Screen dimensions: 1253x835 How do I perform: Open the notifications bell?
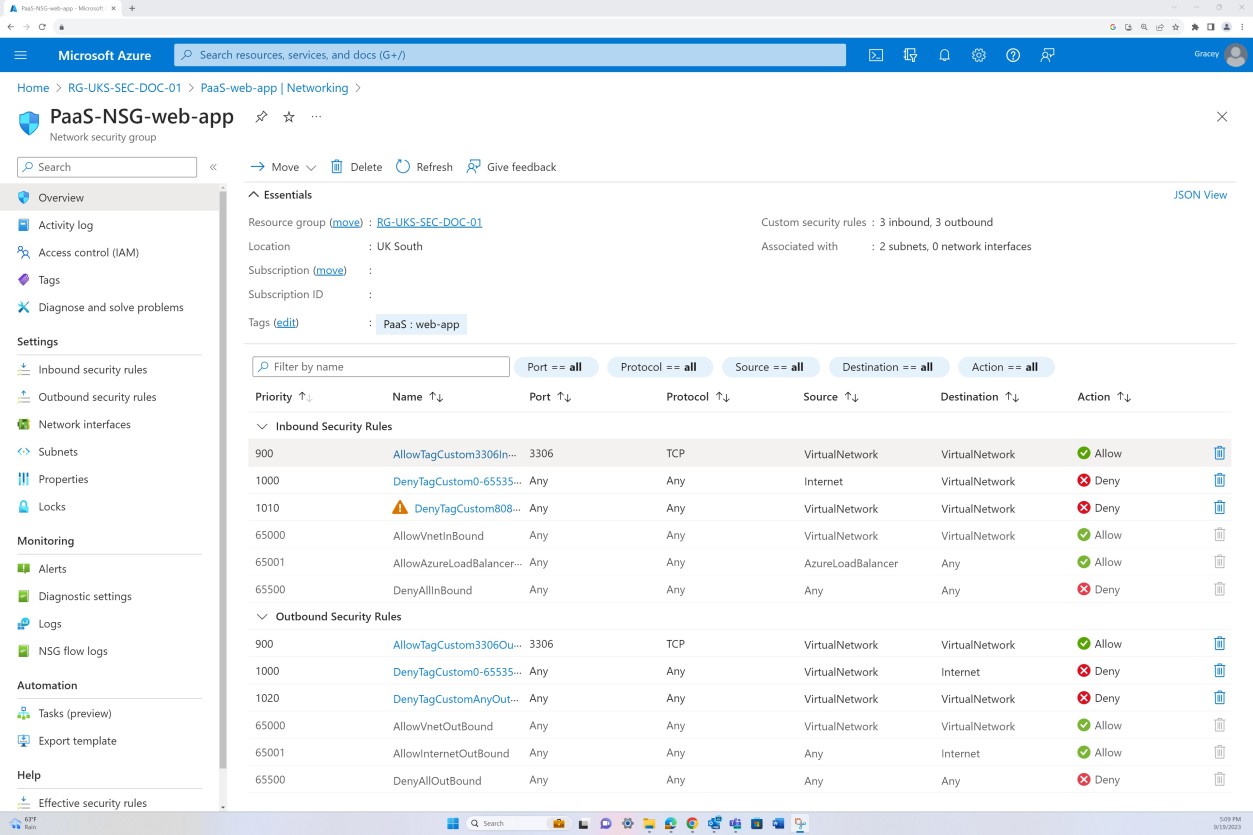click(944, 55)
